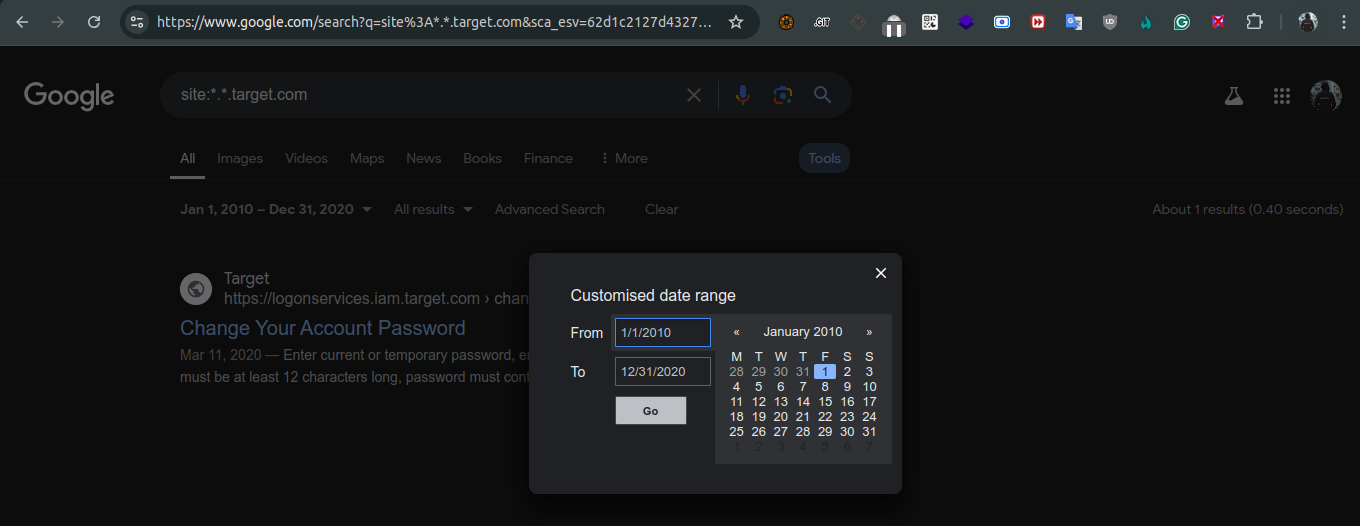
Task: Switch to the Finance tab
Action: (x=548, y=158)
